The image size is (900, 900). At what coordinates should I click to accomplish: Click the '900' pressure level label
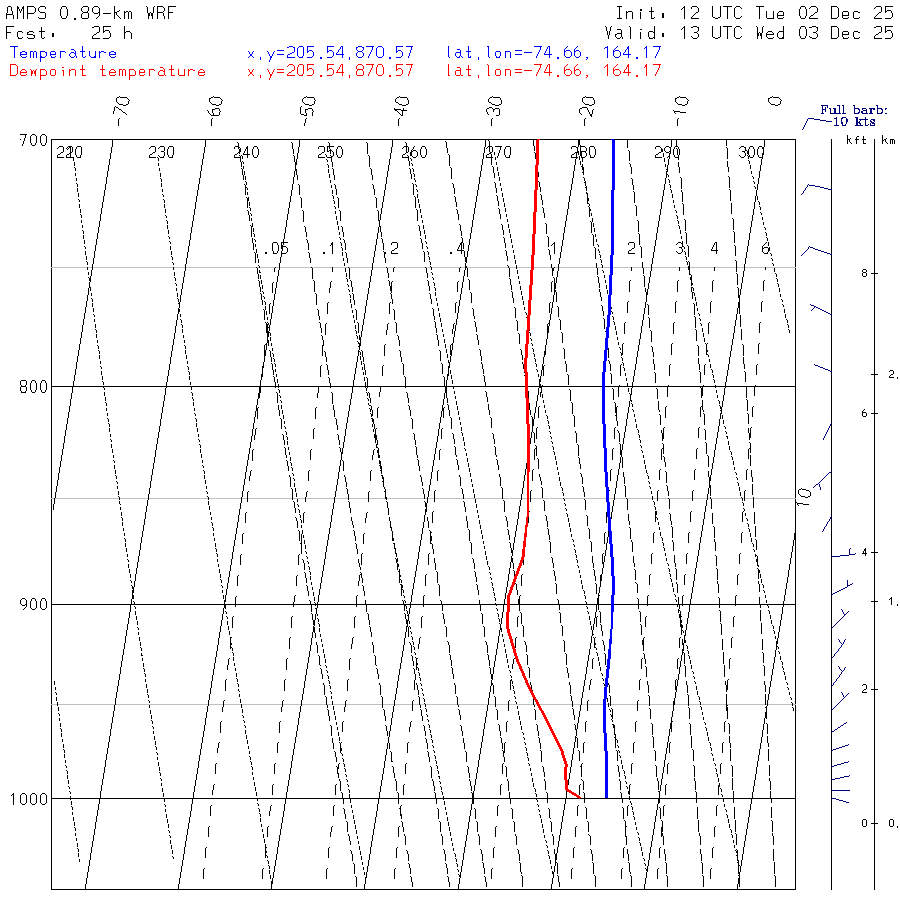click(x=33, y=604)
